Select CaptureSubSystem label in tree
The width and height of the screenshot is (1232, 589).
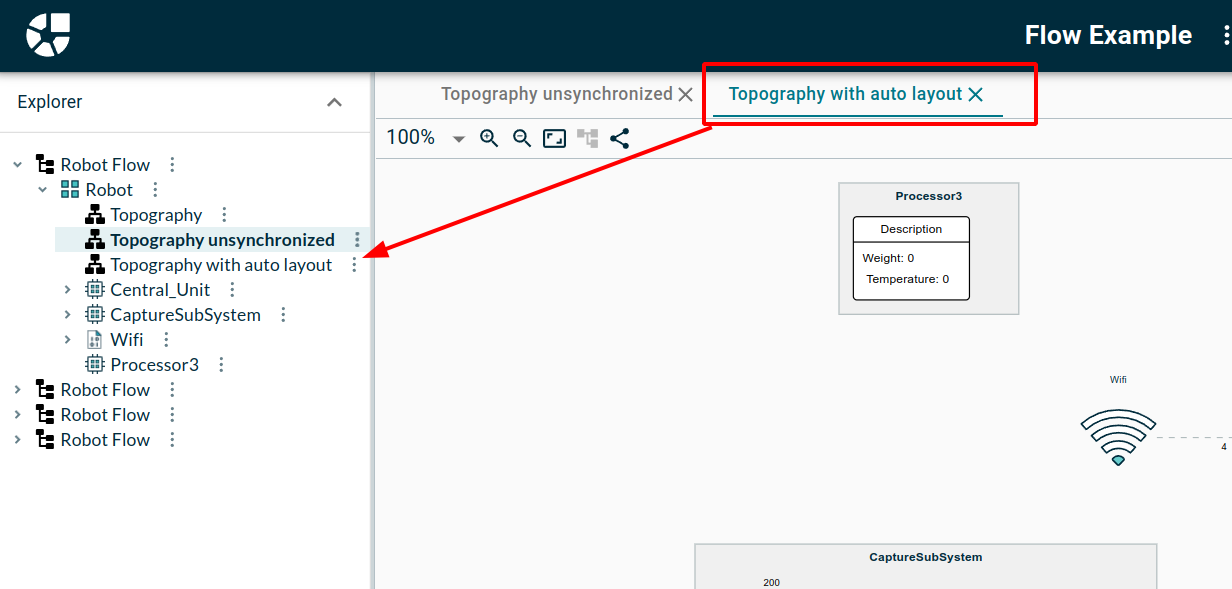click(x=185, y=315)
